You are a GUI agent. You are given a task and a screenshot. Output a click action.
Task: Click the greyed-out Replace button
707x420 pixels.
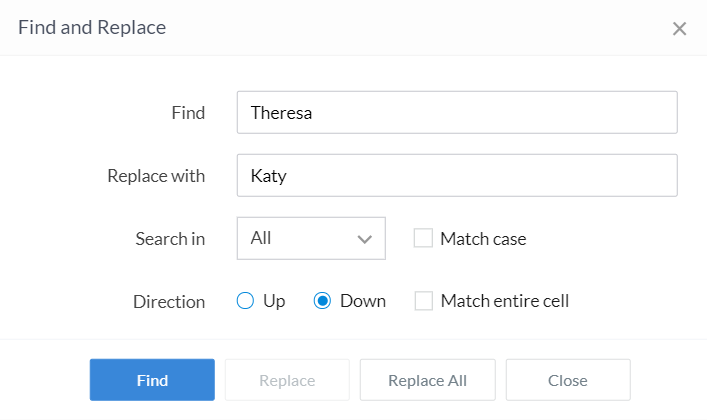coord(287,380)
